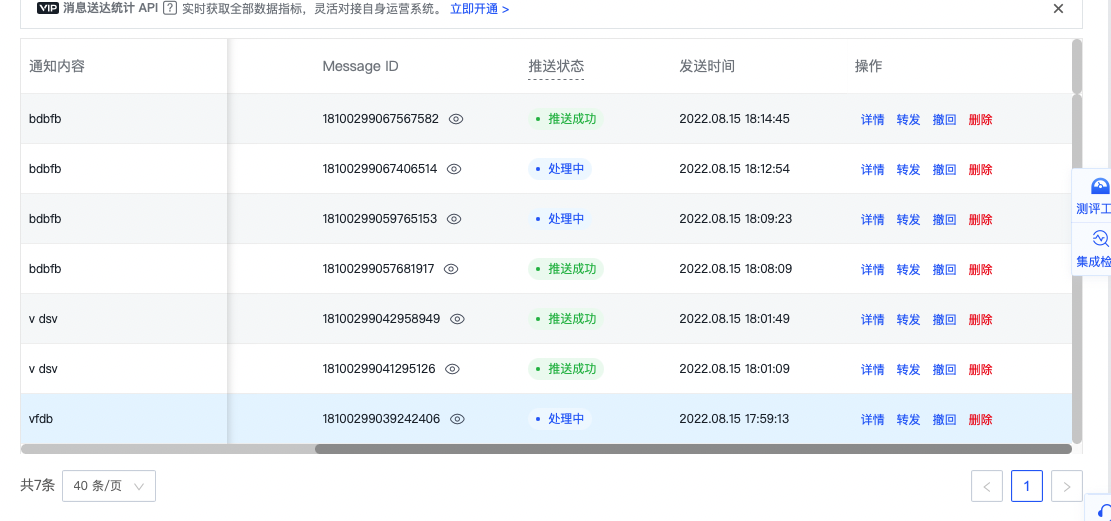Select page 1 in pagination

click(1027, 486)
